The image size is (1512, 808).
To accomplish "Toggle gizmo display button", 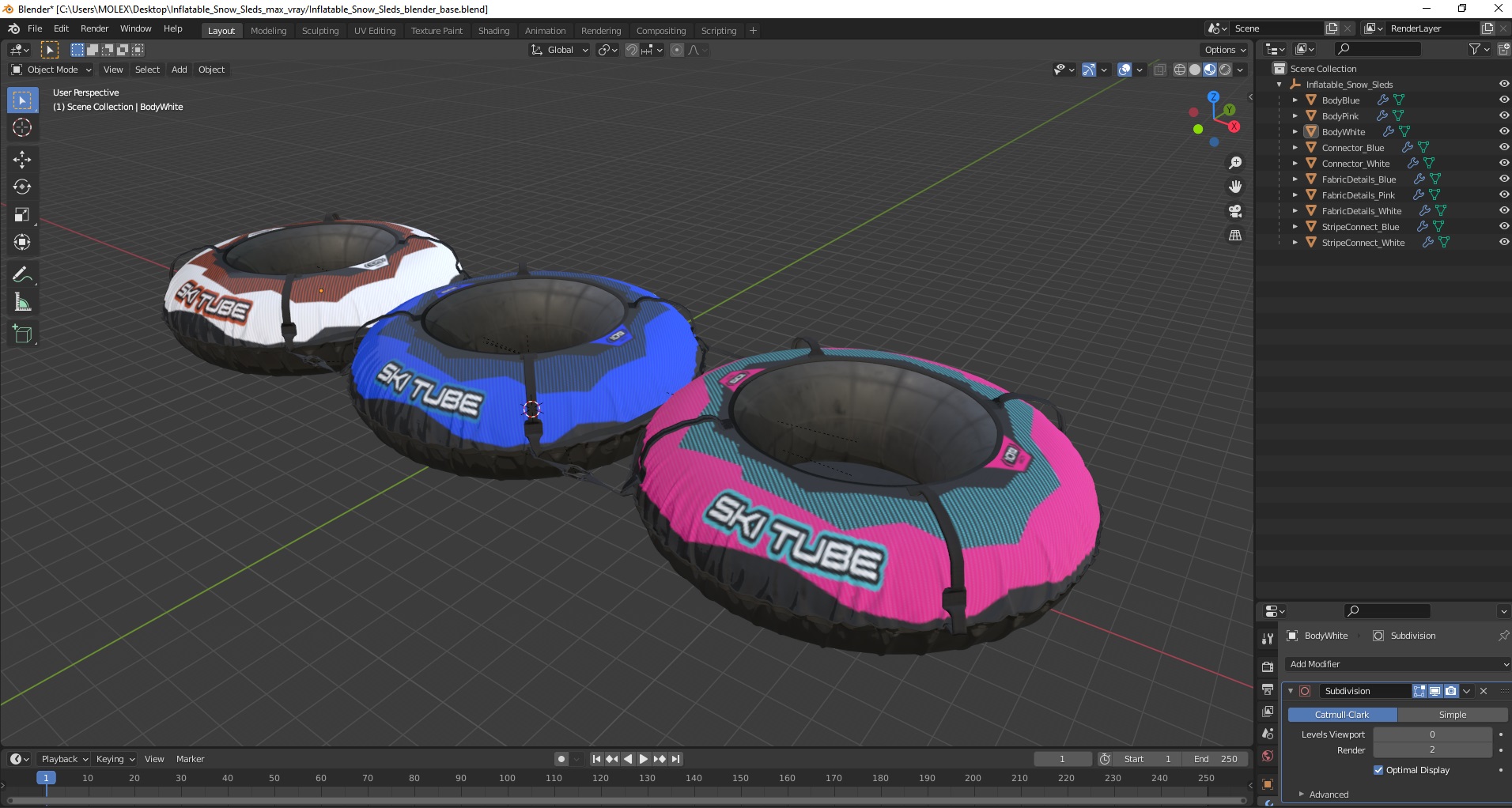I will [x=1089, y=70].
